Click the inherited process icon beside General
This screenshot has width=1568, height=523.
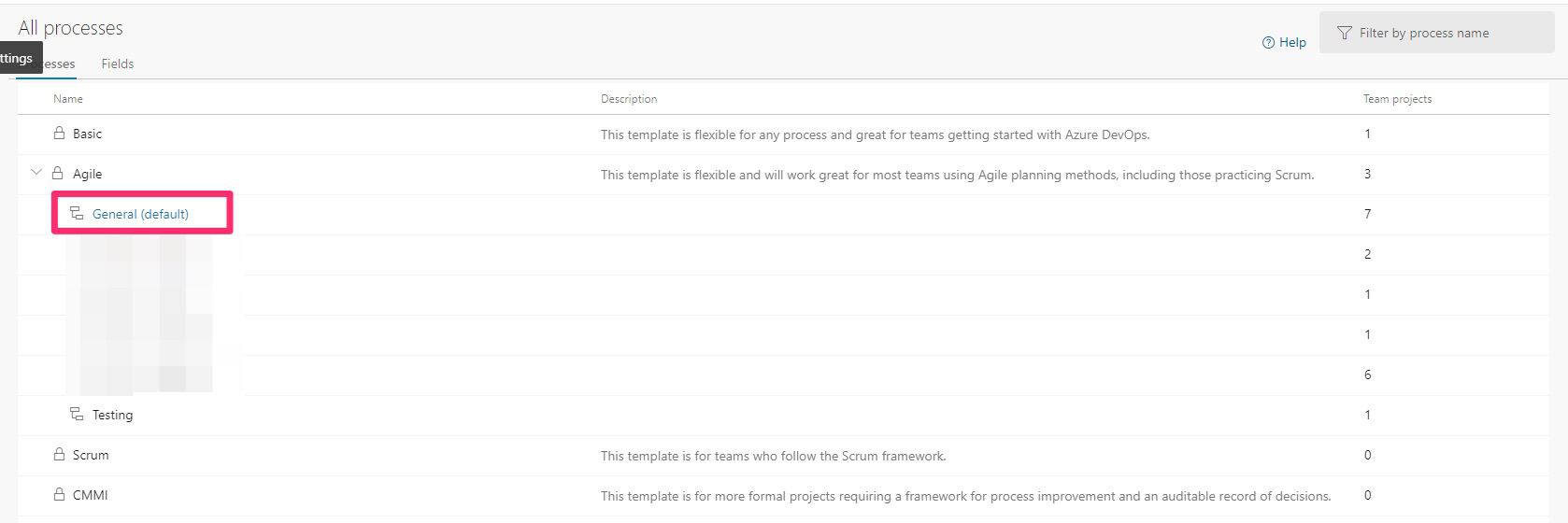pos(77,214)
